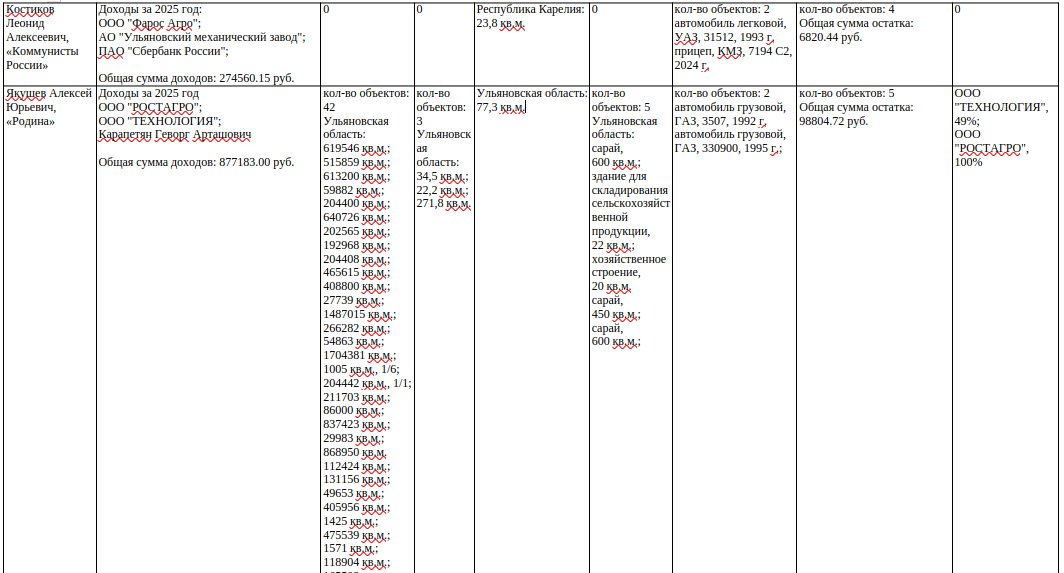Click the land area "204408 кв.м.;"
Image resolution: width=1064 pixels, height=573 pixels.
356,259
